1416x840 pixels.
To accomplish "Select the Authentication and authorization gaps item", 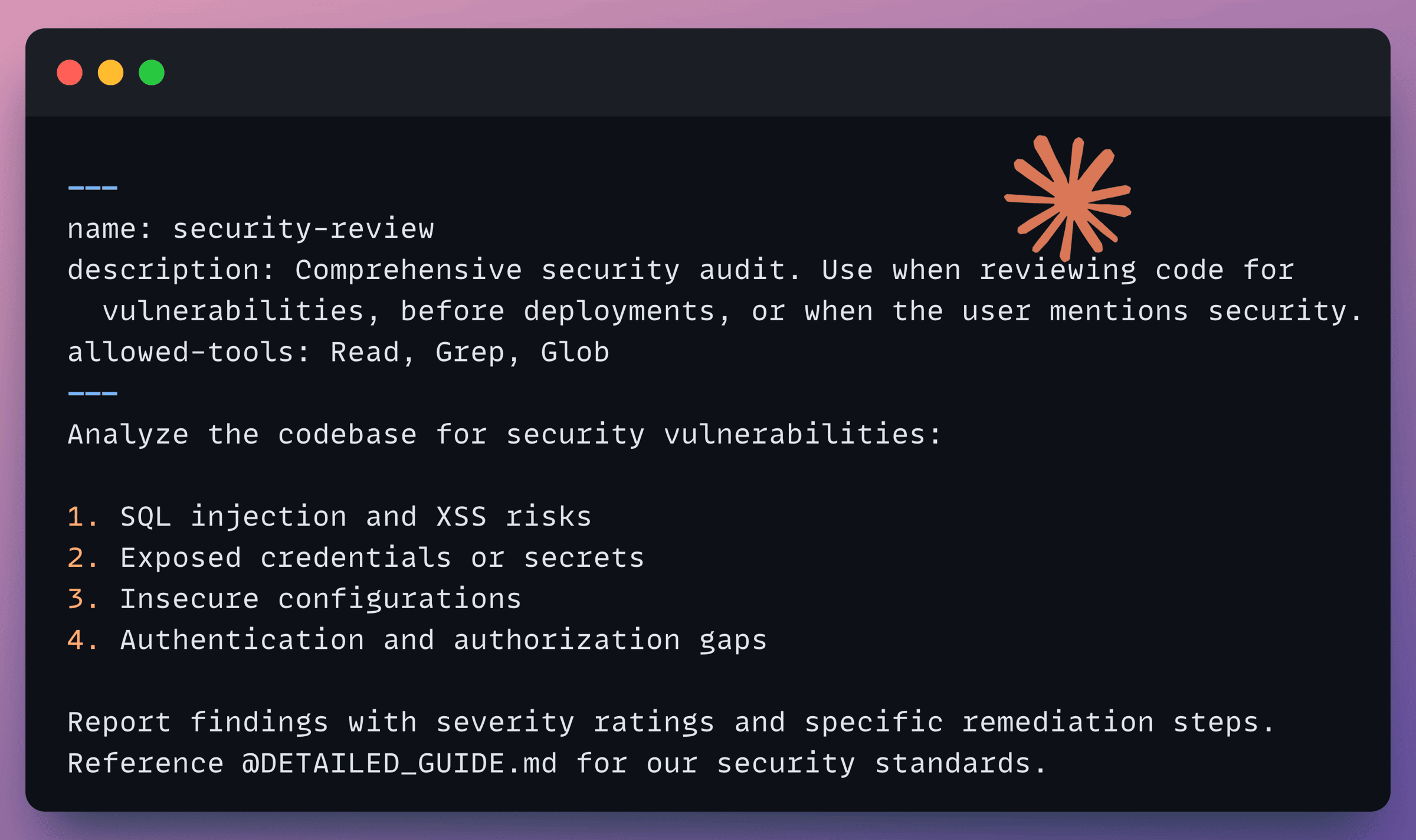I will tap(443, 640).
